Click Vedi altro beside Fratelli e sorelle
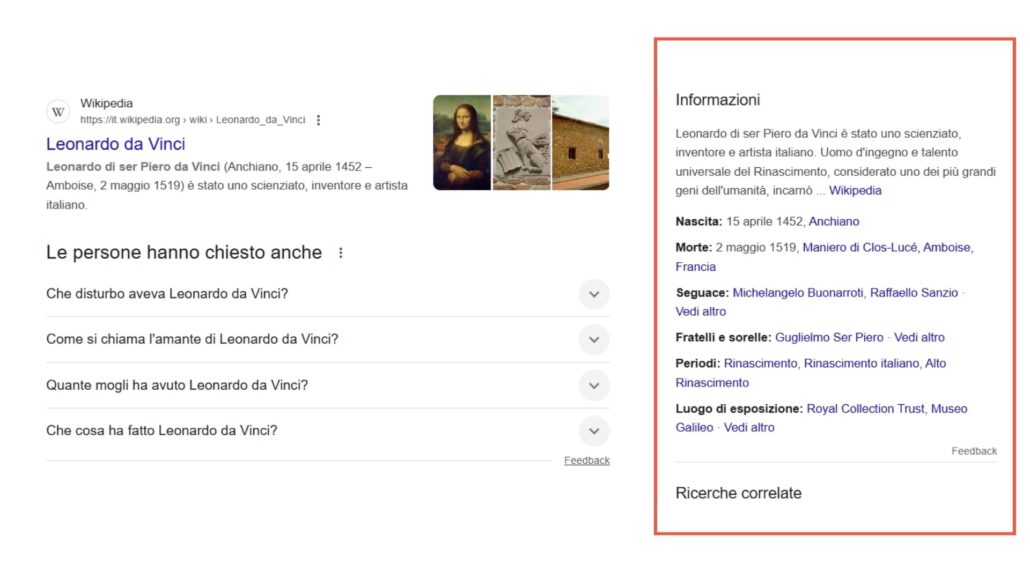The width and height of the screenshot is (1030, 579). (919, 337)
